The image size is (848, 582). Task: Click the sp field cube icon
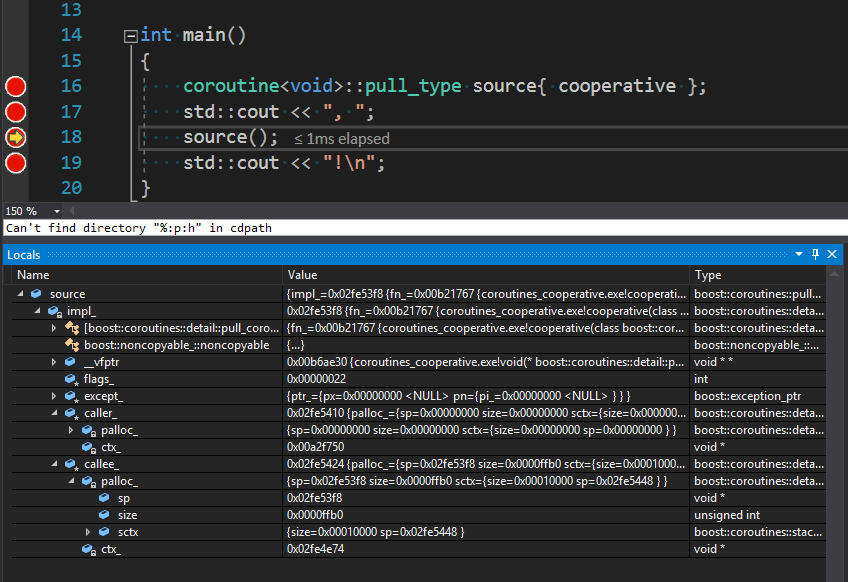point(105,498)
